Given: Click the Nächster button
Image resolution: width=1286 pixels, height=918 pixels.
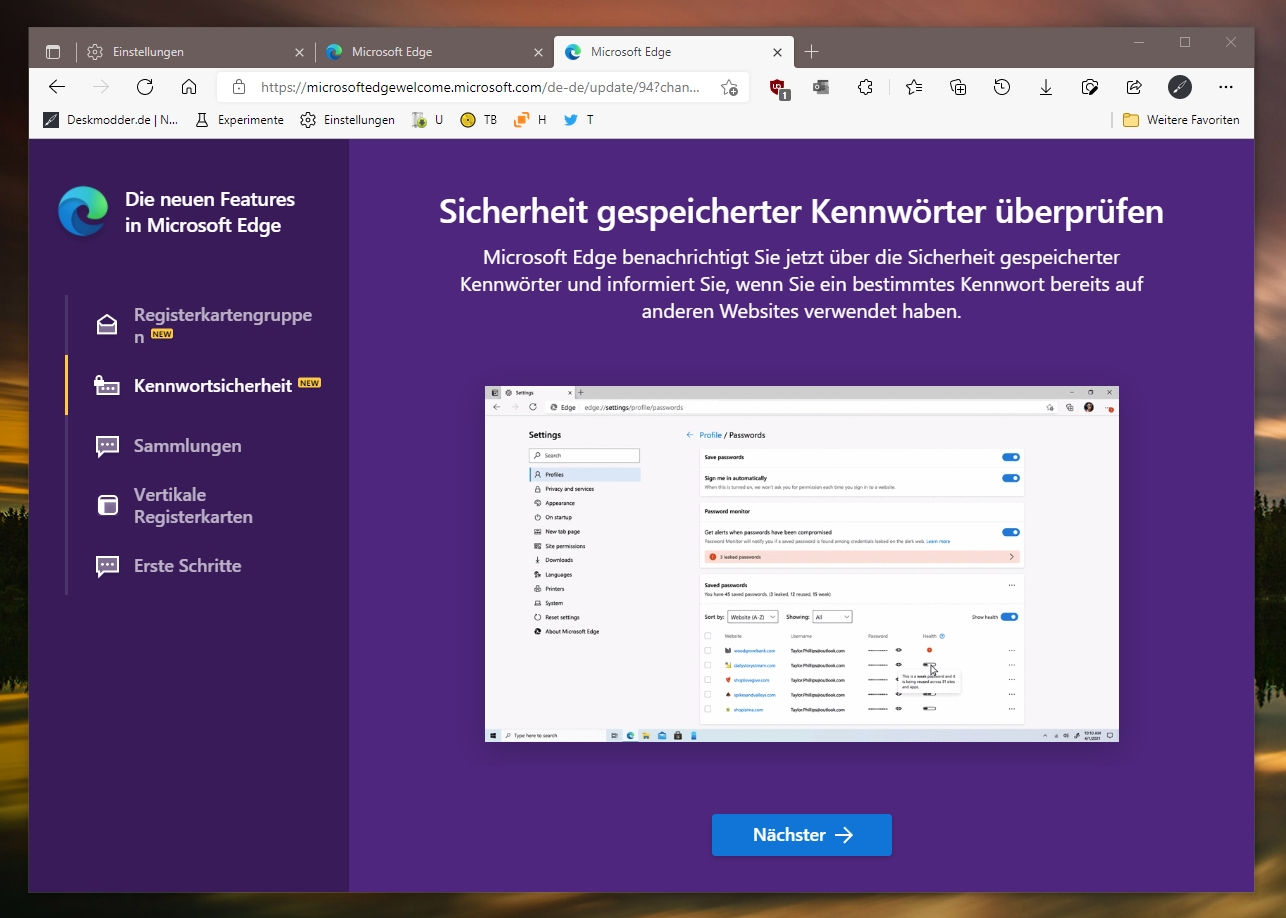Looking at the screenshot, I should 802,835.
